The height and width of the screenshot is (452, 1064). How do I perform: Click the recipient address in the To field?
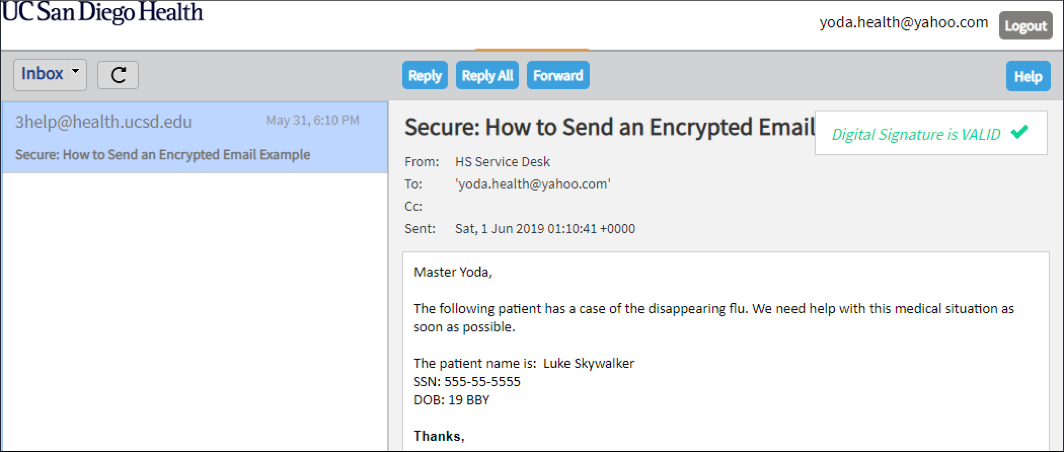532,184
